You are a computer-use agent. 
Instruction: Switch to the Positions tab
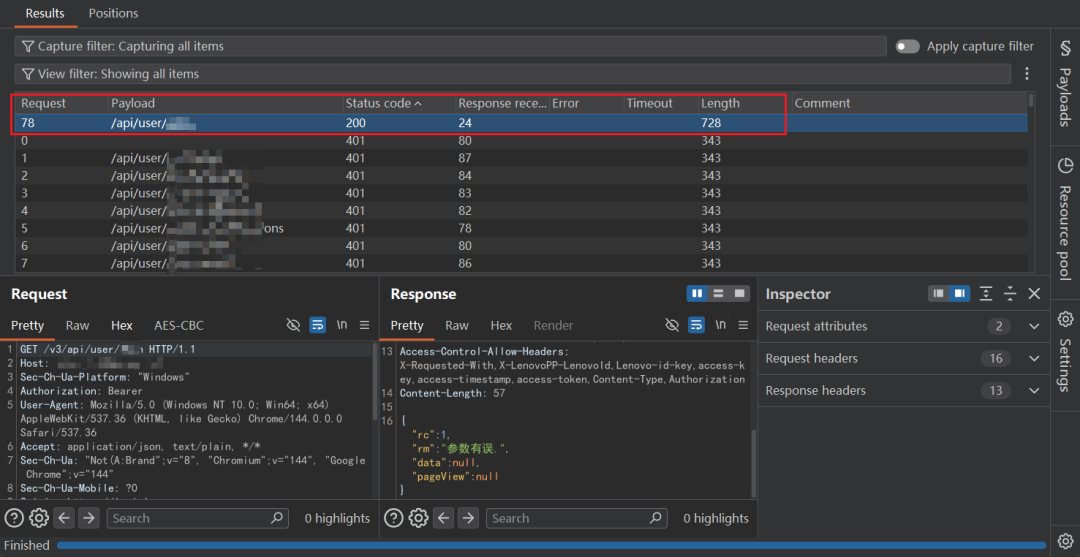point(114,13)
